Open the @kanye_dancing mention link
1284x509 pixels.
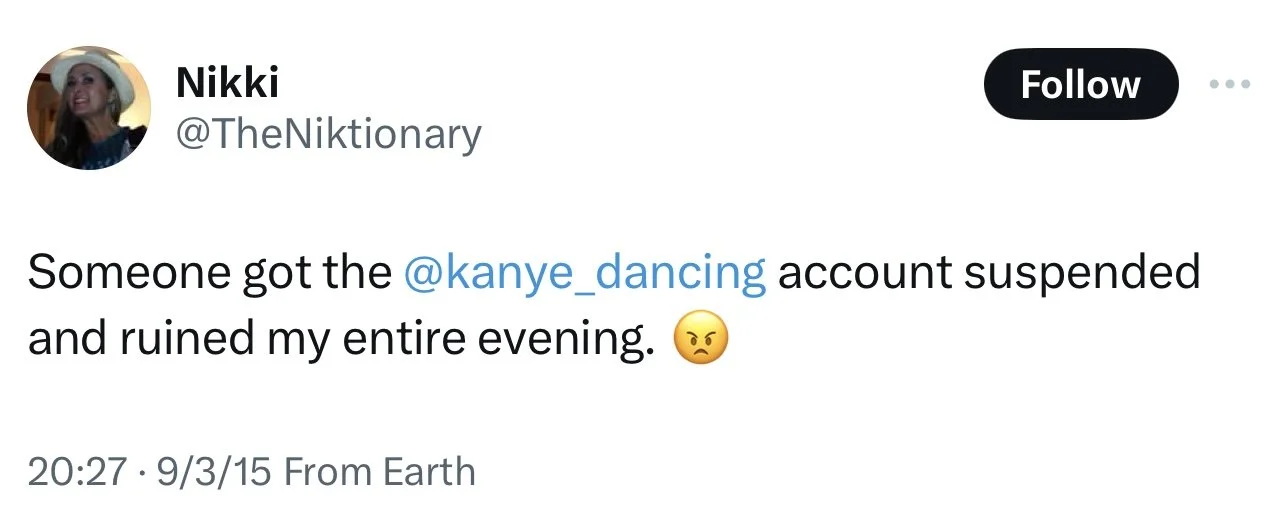pos(584,273)
